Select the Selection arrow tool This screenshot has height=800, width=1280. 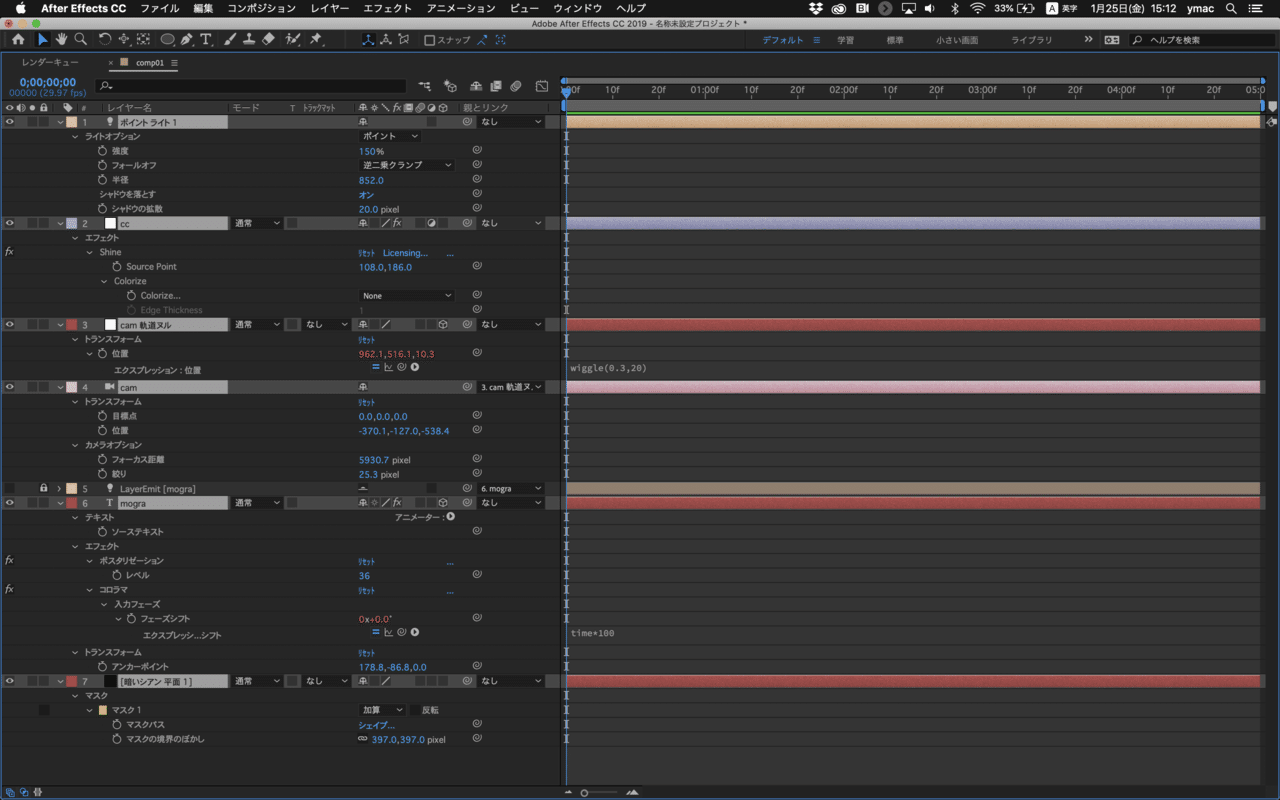pyautogui.click(x=43, y=40)
